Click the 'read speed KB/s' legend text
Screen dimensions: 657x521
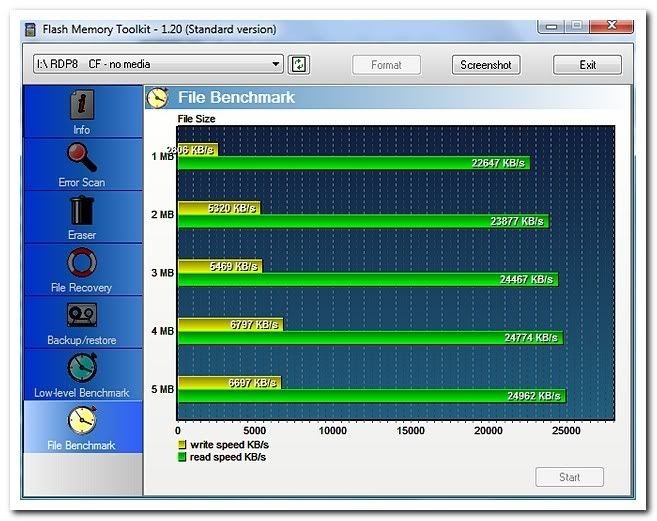pyautogui.click(x=228, y=457)
